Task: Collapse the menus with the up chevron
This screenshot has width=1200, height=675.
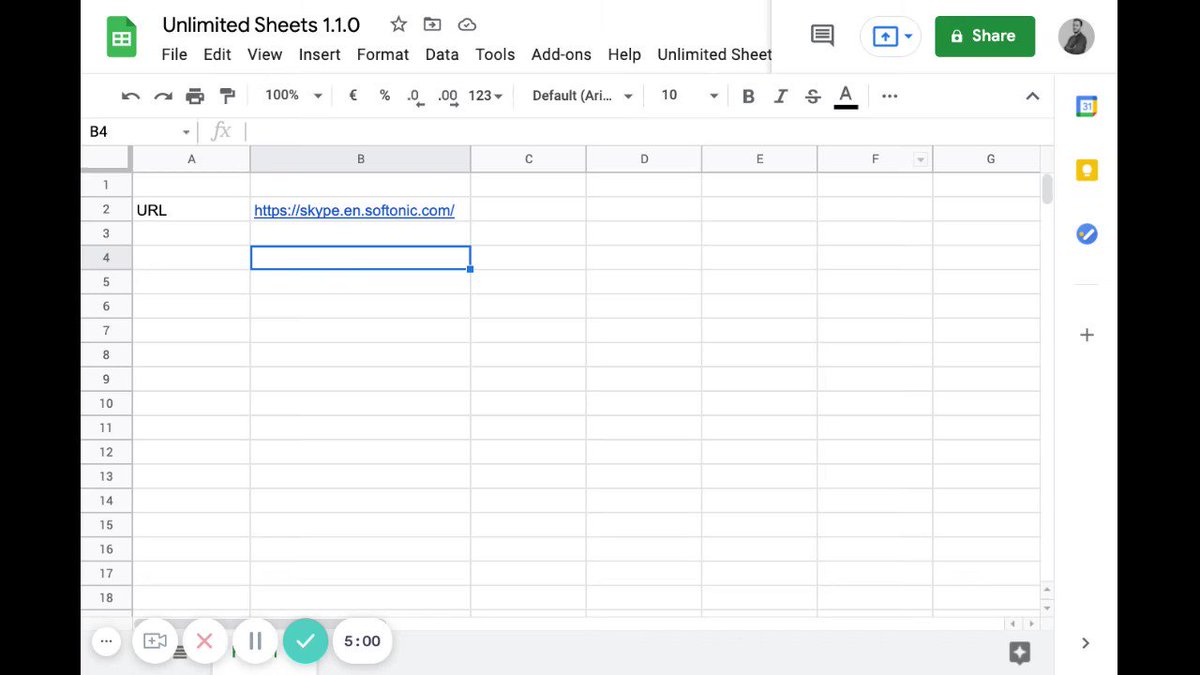Action: click(x=1033, y=96)
